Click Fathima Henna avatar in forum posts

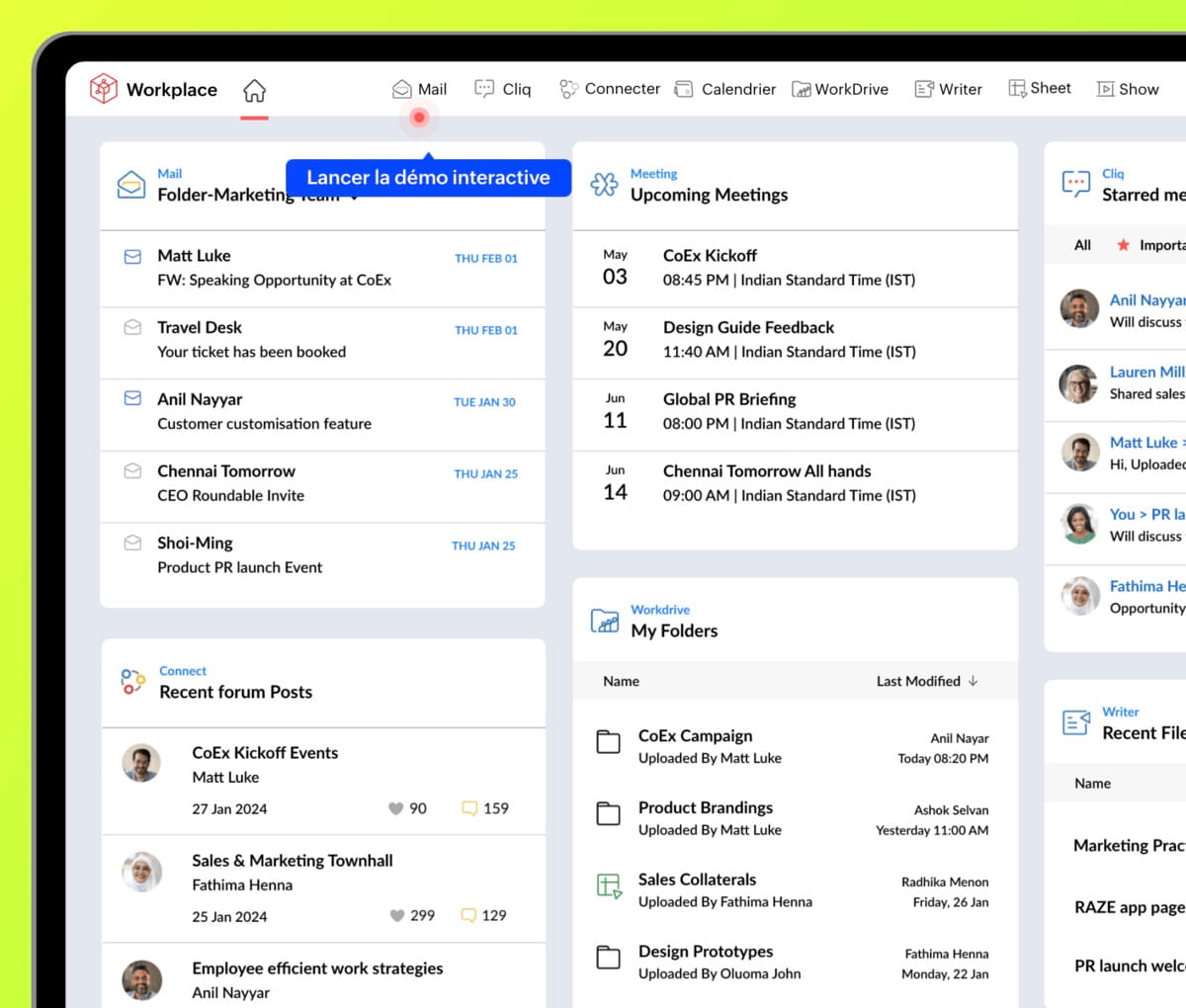click(x=141, y=872)
